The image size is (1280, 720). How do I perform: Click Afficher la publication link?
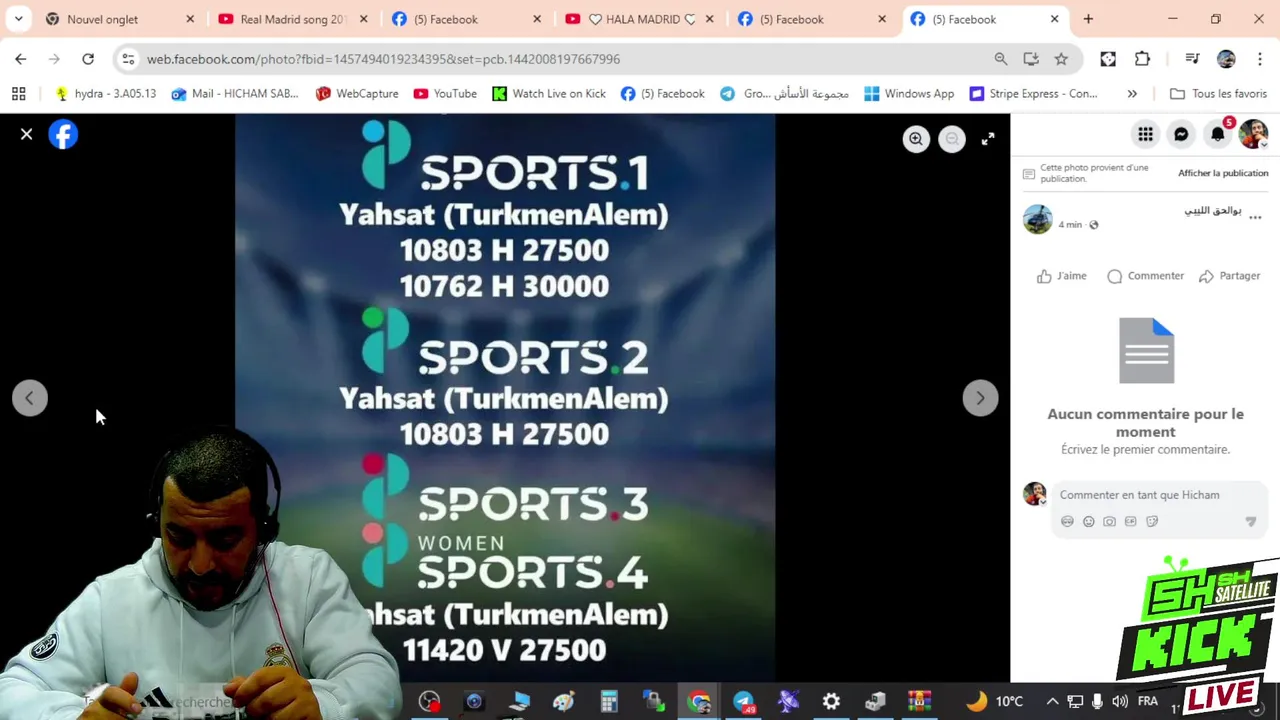[1223, 173]
